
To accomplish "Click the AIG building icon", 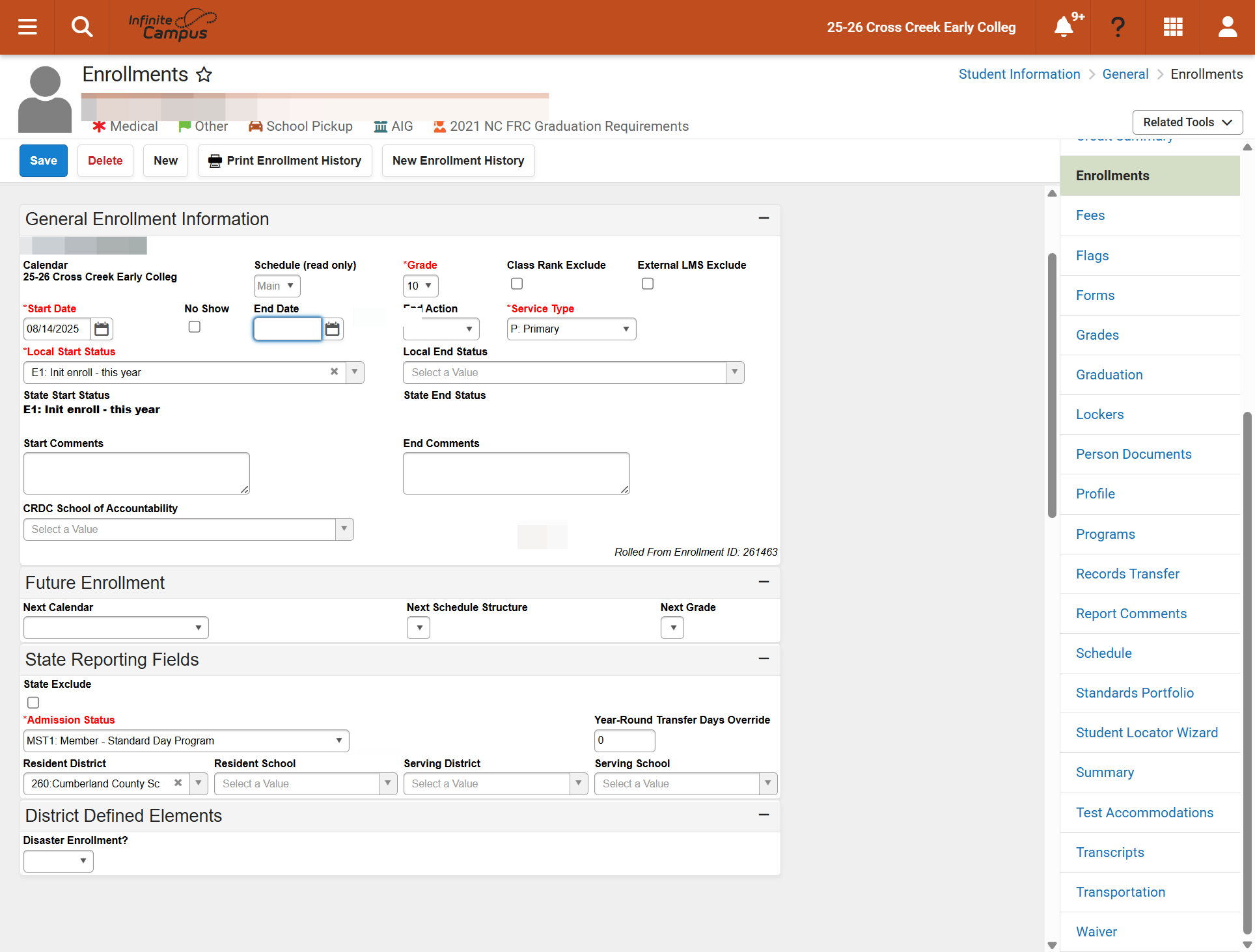I will [x=381, y=126].
